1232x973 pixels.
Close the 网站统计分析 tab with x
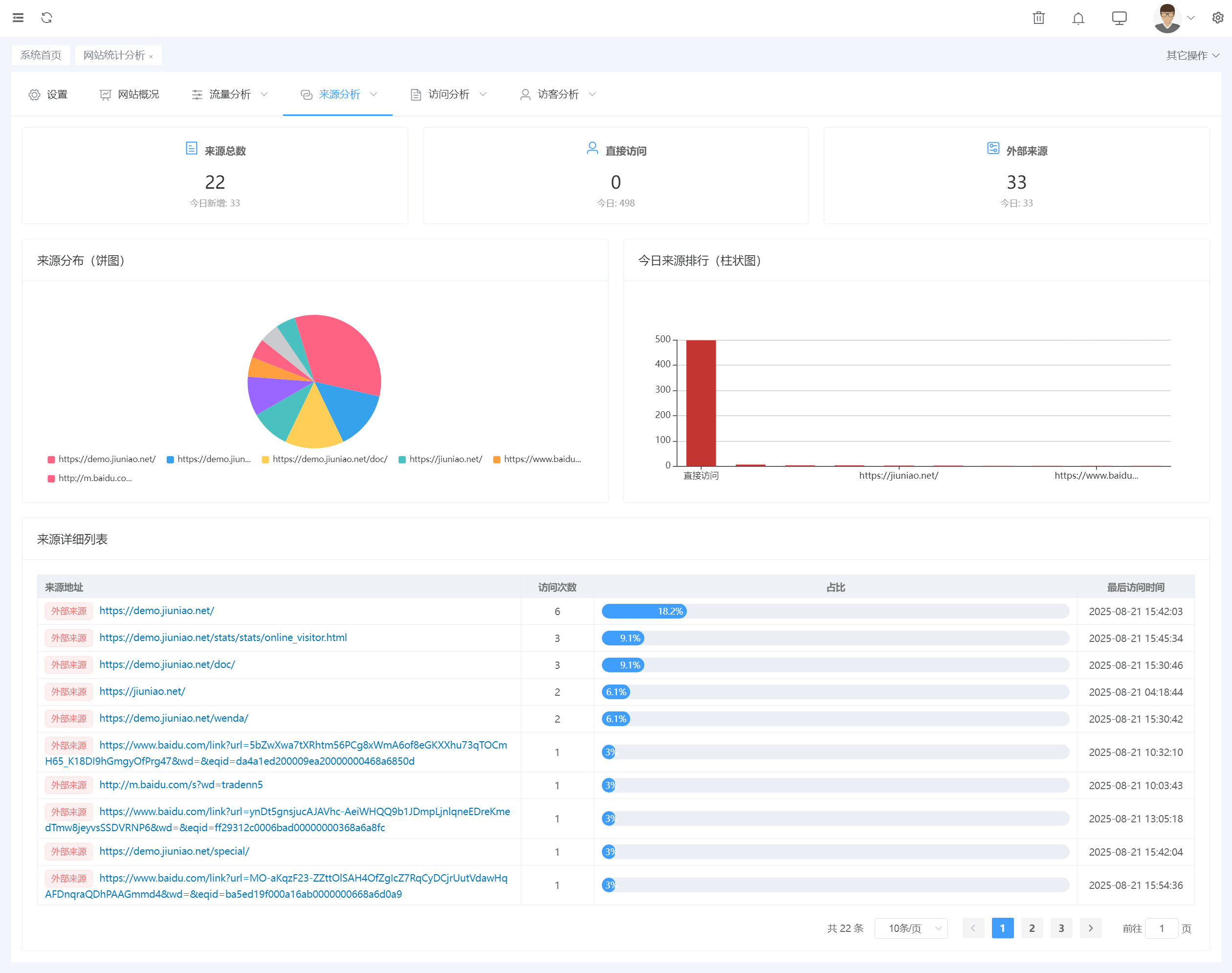pyautogui.click(x=151, y=56)
